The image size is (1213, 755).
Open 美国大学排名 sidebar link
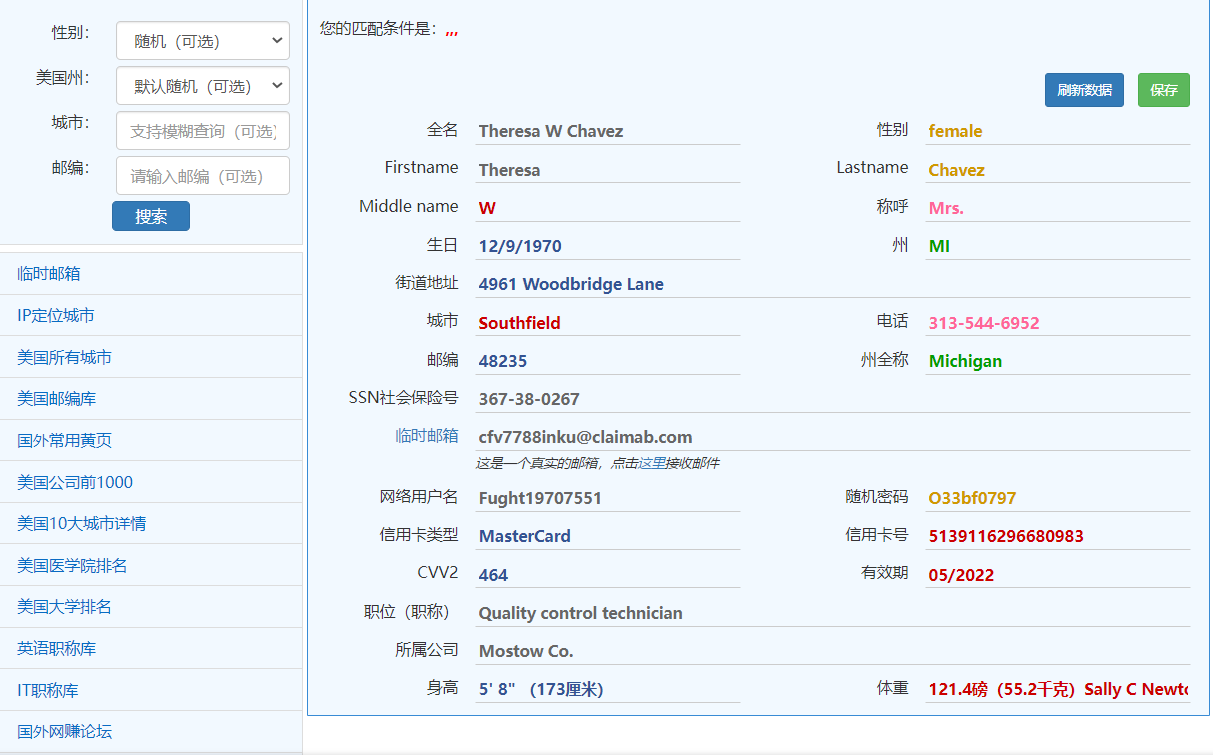[64, 607]
